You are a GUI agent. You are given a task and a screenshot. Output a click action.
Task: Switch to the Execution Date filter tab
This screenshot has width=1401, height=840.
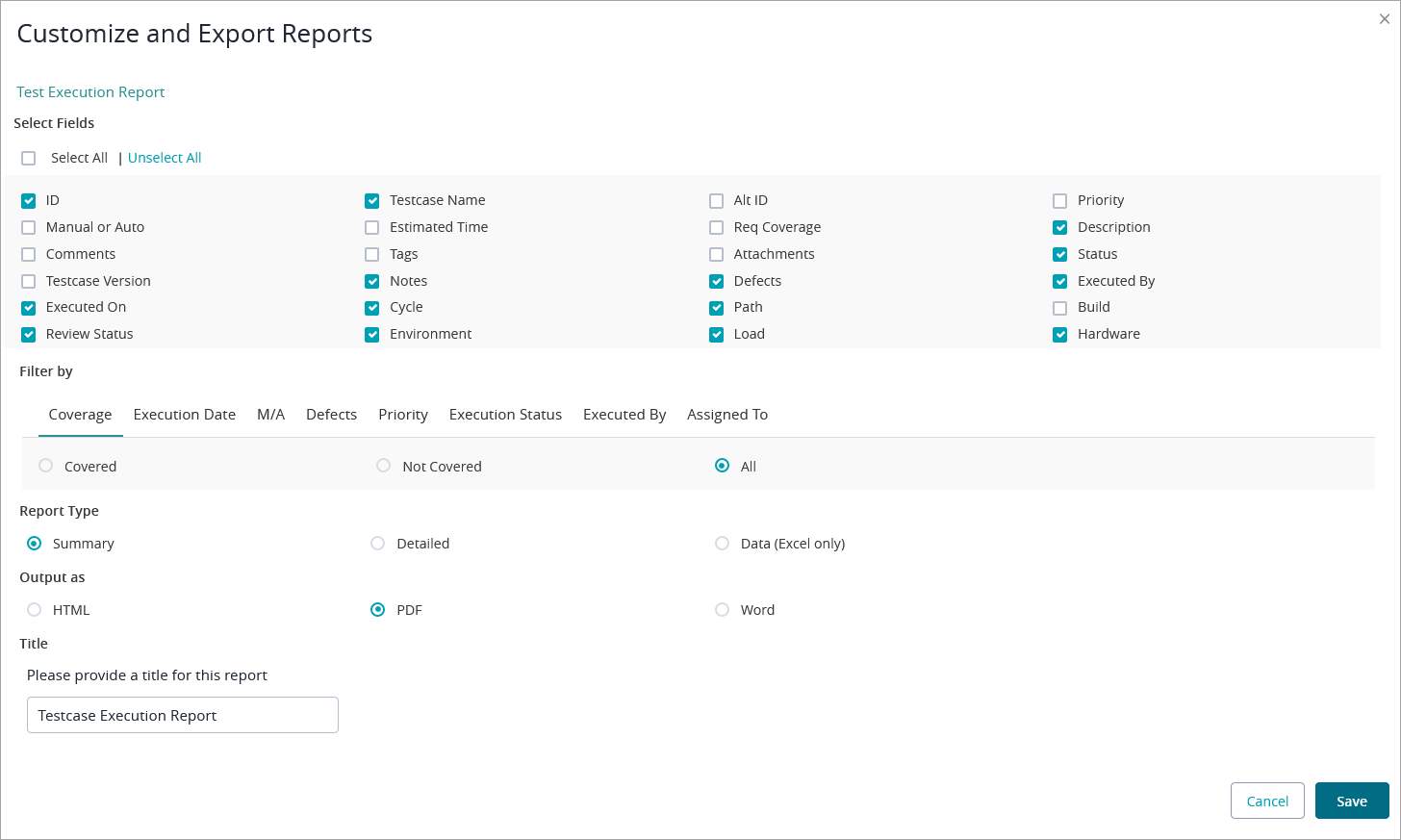pos(184,415)
